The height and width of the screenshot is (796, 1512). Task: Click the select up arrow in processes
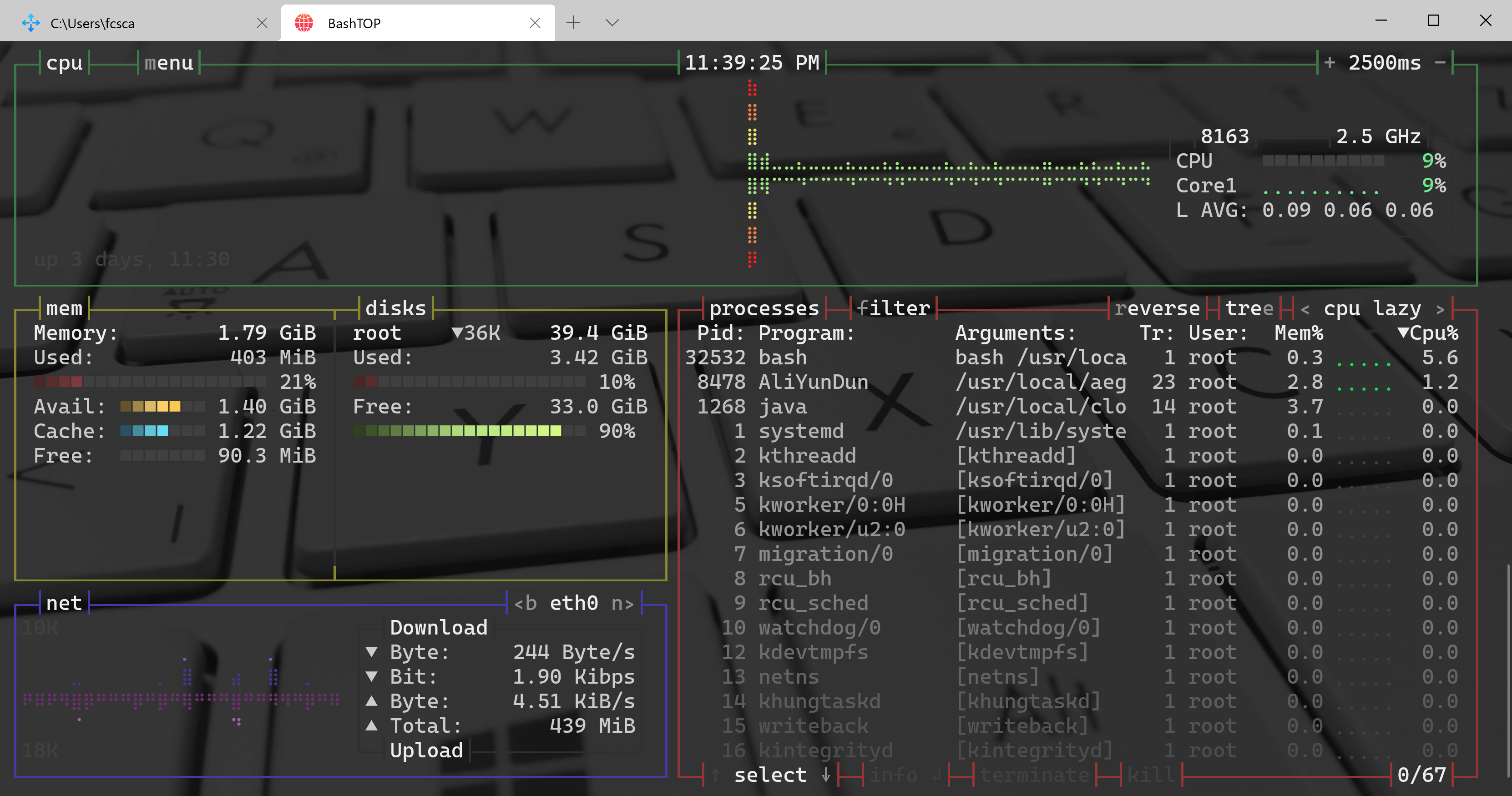coord(715,775)
